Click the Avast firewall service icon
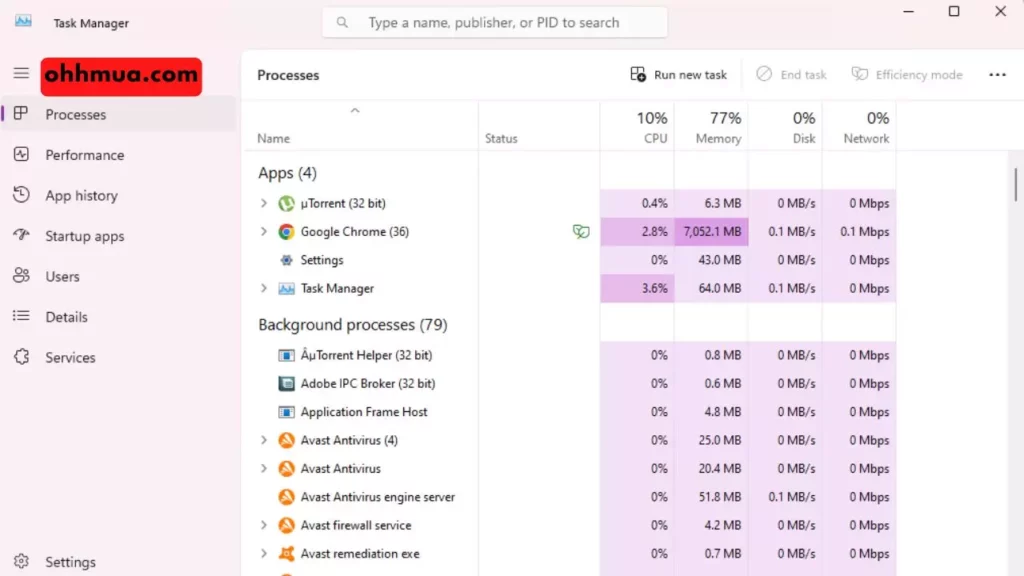This screenshot has width=1024, height=576. pyautogui.click(x=286, y=525)
